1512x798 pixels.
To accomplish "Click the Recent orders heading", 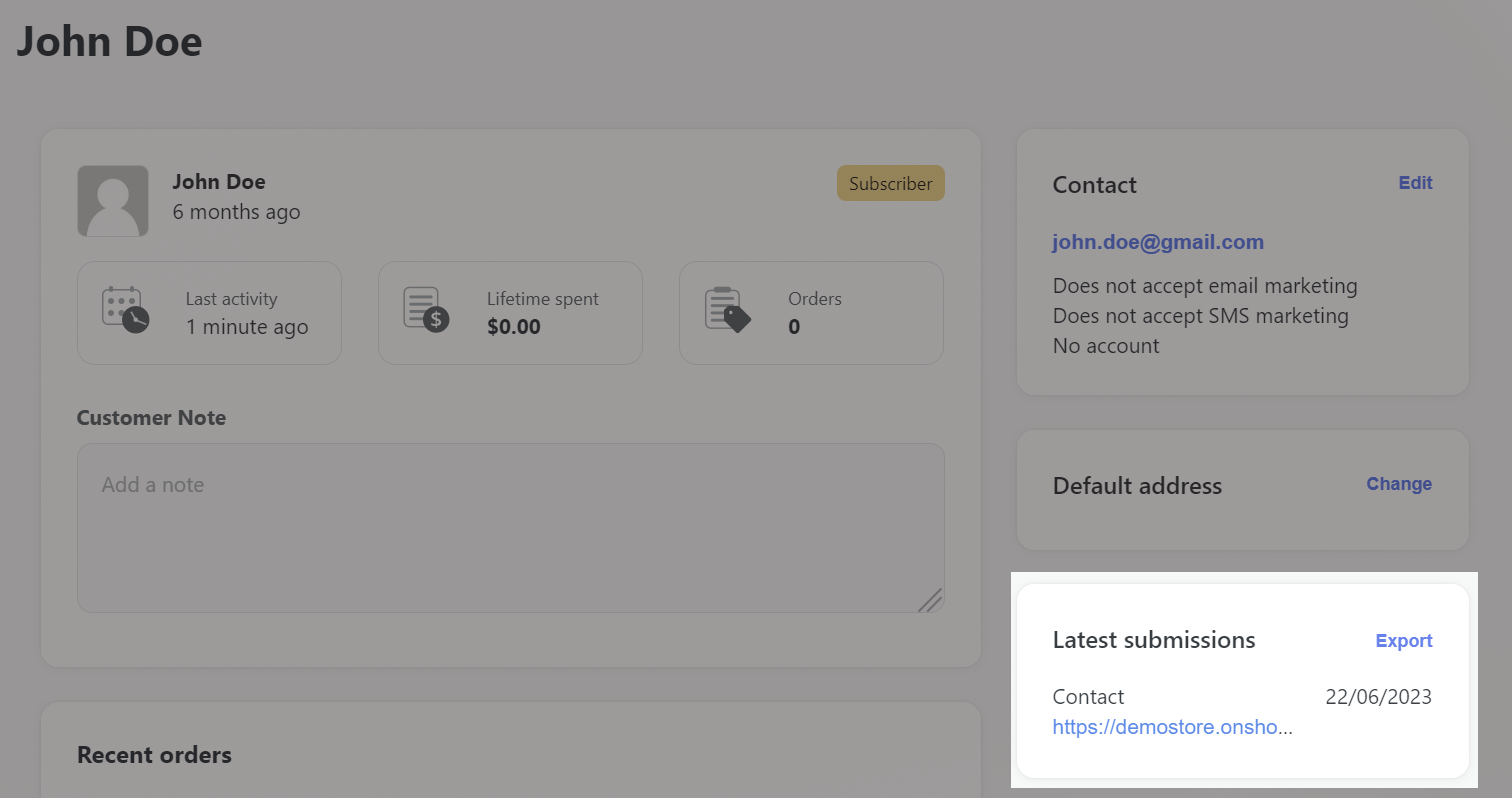I will click(x=154, y=755).
